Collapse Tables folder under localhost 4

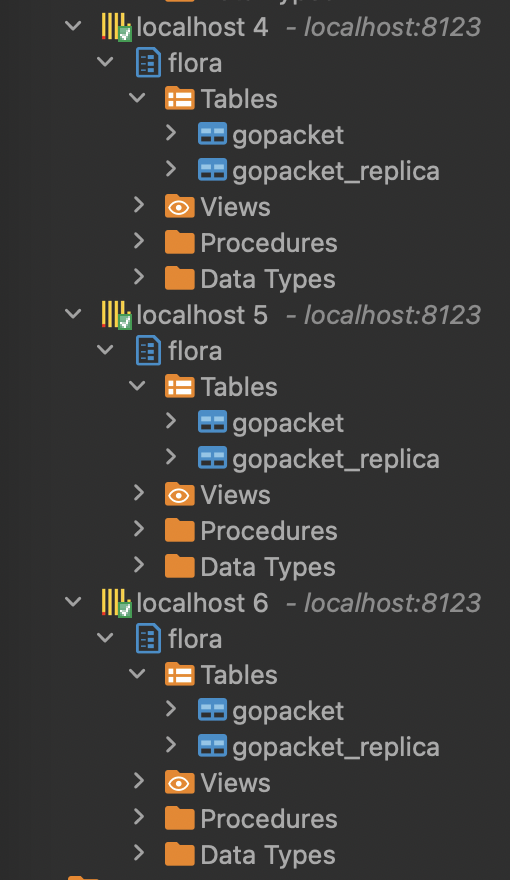(137, 98)
